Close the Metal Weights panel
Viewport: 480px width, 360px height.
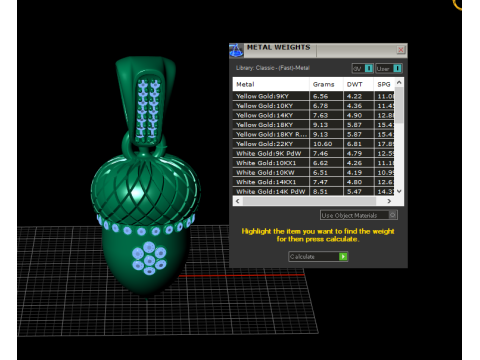(x=401, y=50)
